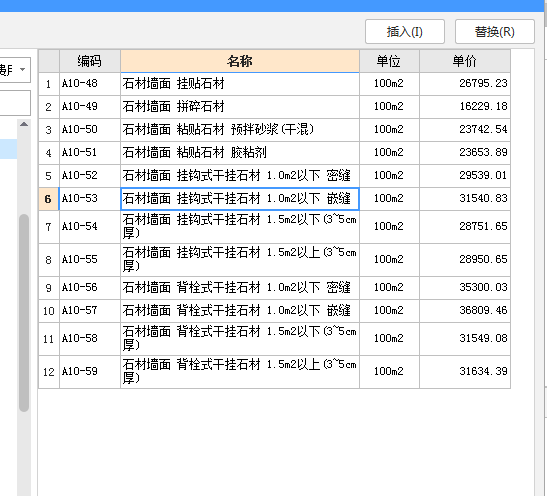Select code cell A10-56
Screen dimensions: 547x496
click(x=90, y=288)
